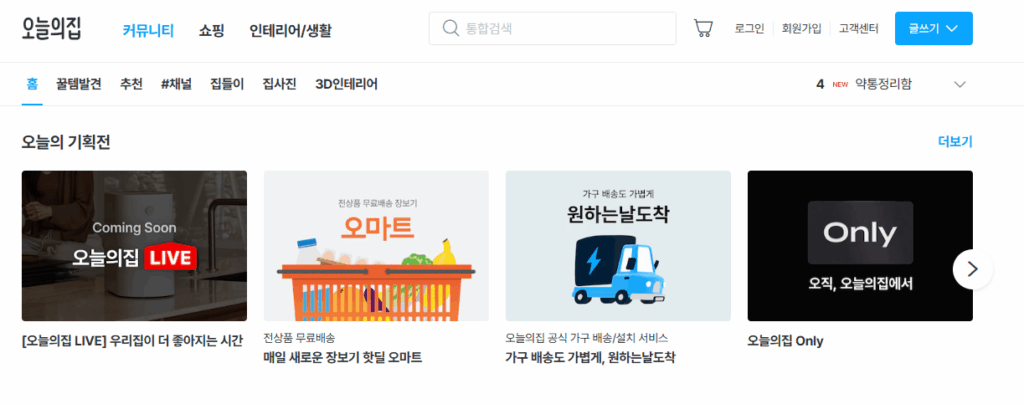The height and width of the screenshot is (404, 1024).
Task: Open the 인테리어/생활 menu
Action: click(290, 30)
